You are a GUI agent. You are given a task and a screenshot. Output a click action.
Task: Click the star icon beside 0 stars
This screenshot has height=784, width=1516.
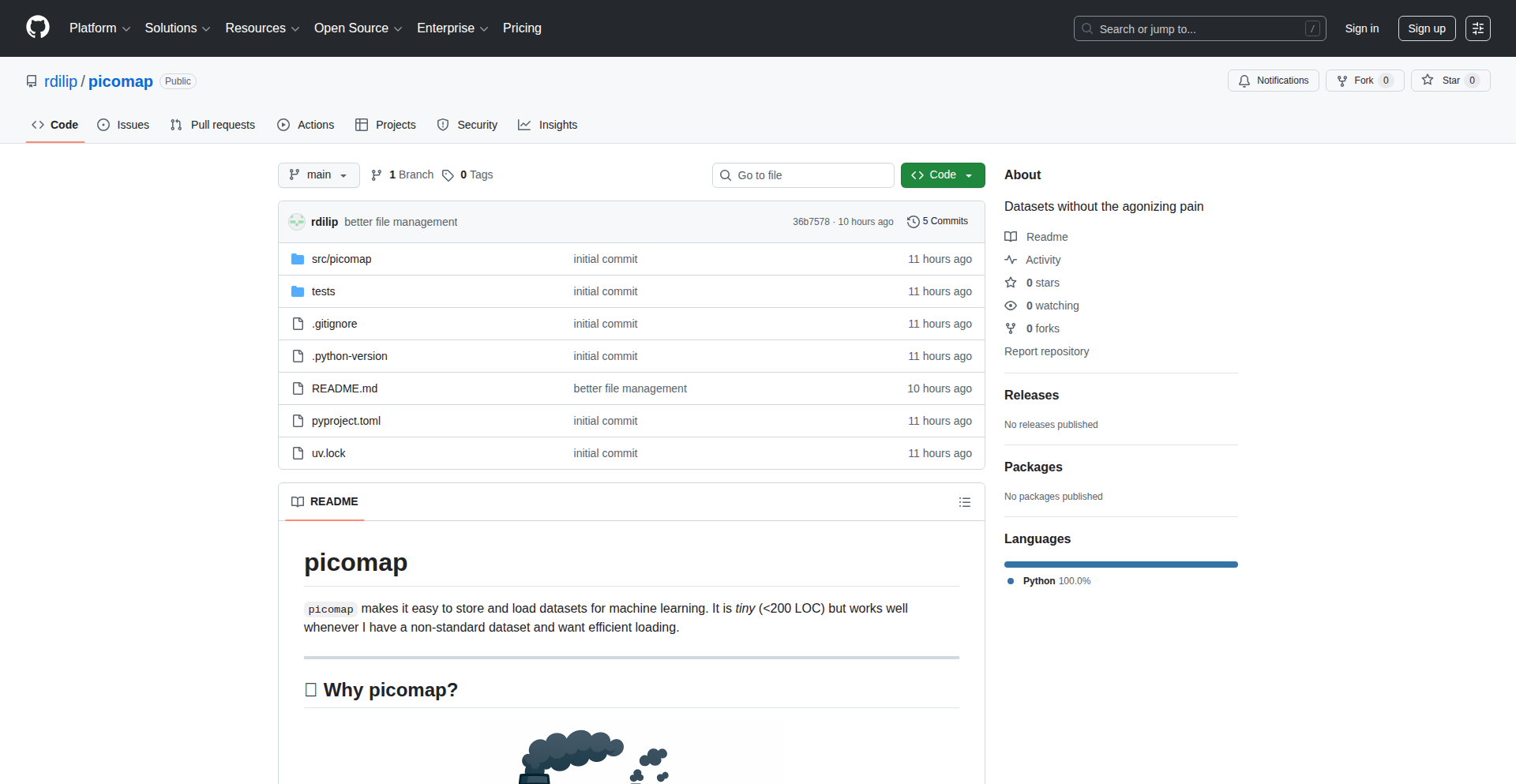pos(1011,283)
